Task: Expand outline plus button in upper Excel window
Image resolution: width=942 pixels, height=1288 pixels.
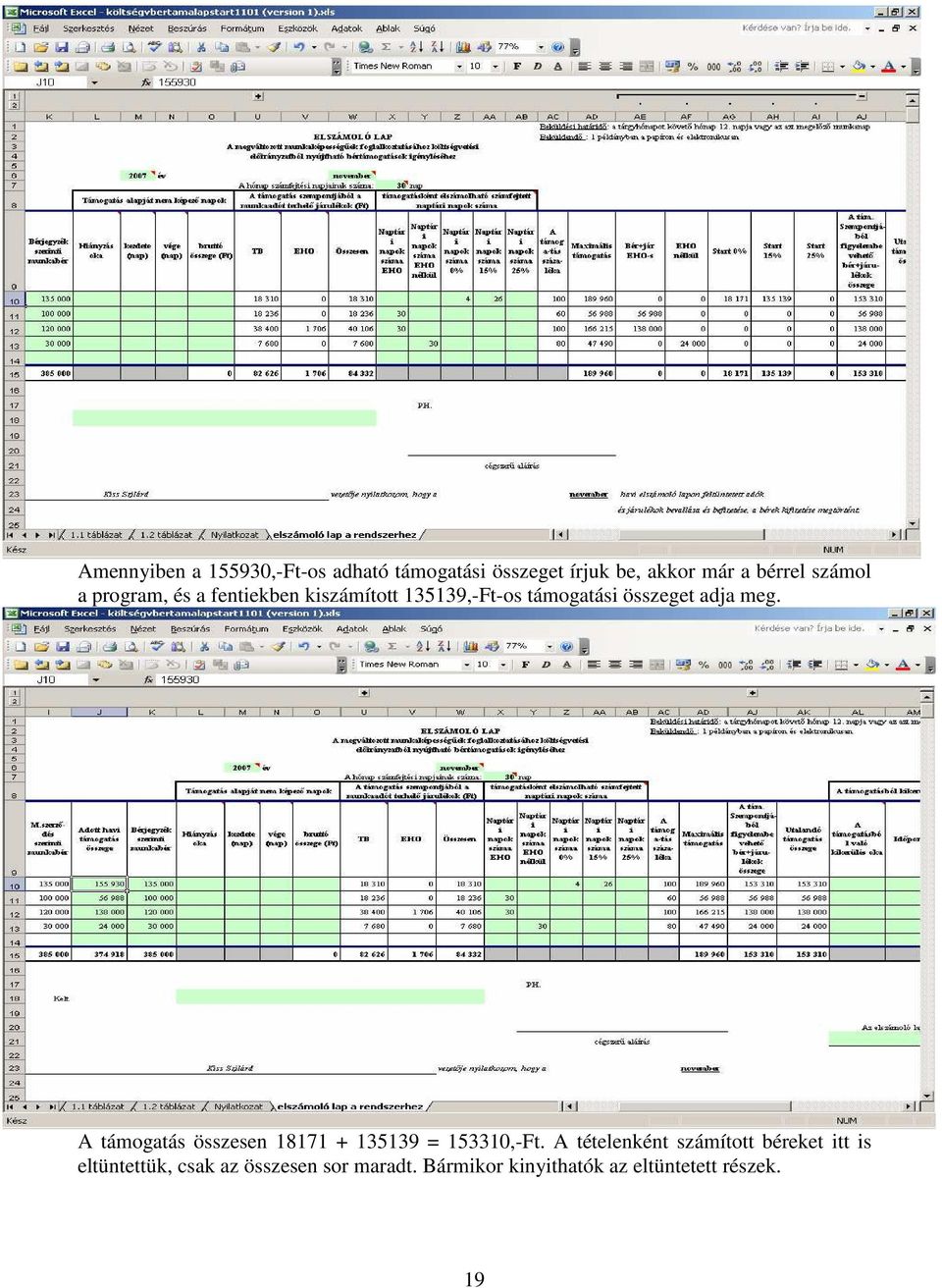Action: [258, 96]
